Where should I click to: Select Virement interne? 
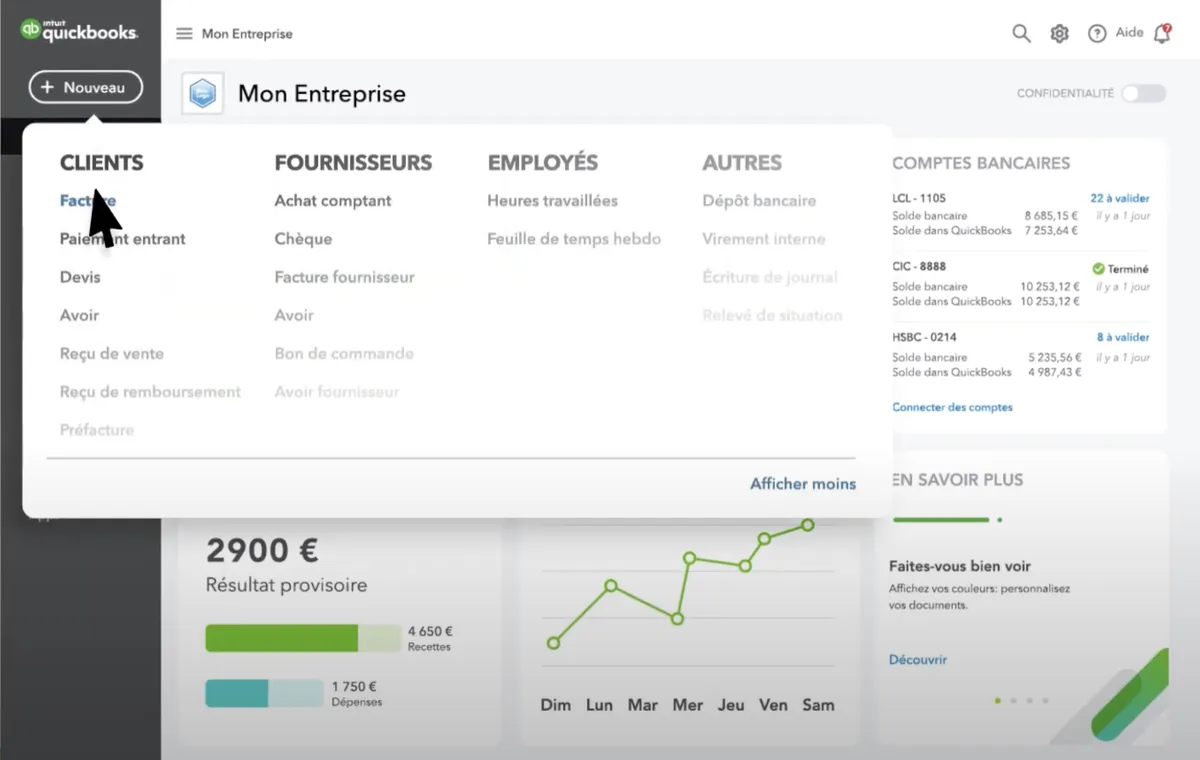click(764, 238)
